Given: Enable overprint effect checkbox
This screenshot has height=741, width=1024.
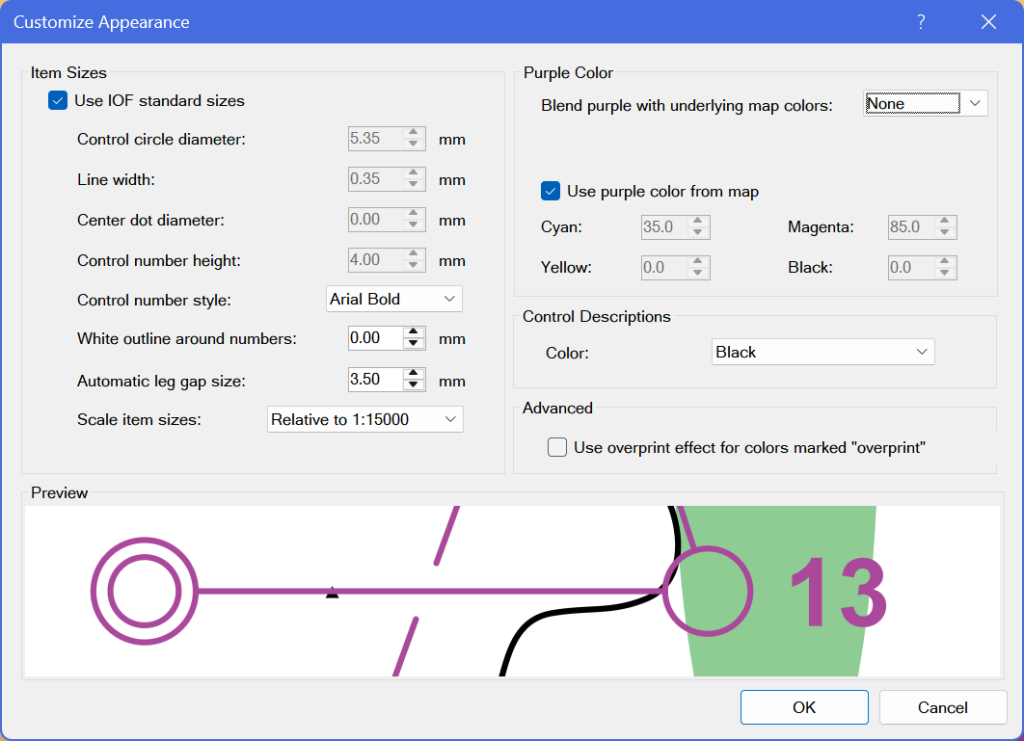Looking at the screenshot, I should pos(557,447).
